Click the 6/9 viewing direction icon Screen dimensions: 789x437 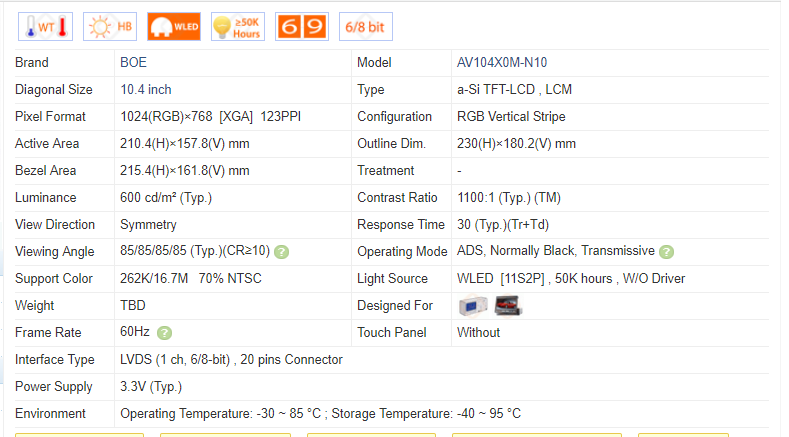302,27
